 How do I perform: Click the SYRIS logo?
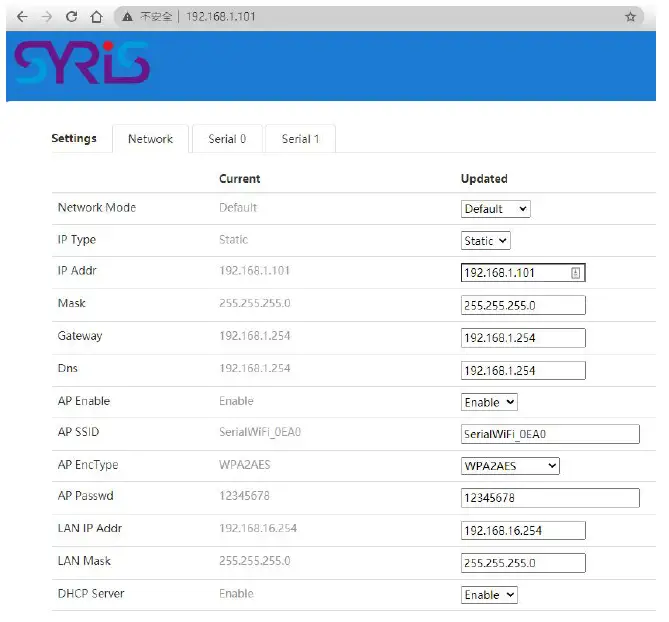click(82, 62)
